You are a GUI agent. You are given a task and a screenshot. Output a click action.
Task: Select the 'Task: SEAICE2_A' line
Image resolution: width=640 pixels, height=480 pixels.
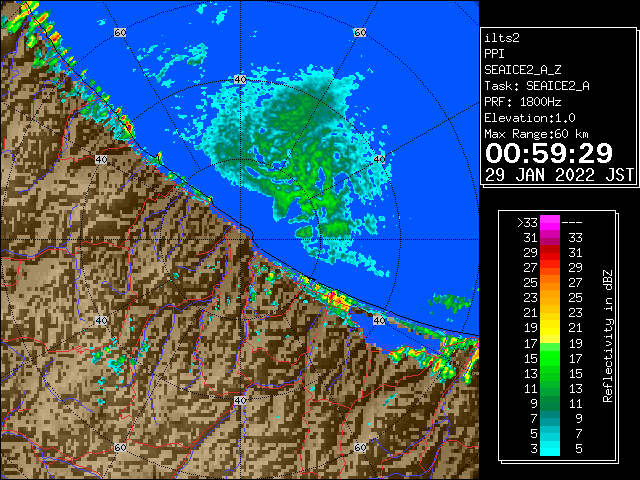point(537,86)
